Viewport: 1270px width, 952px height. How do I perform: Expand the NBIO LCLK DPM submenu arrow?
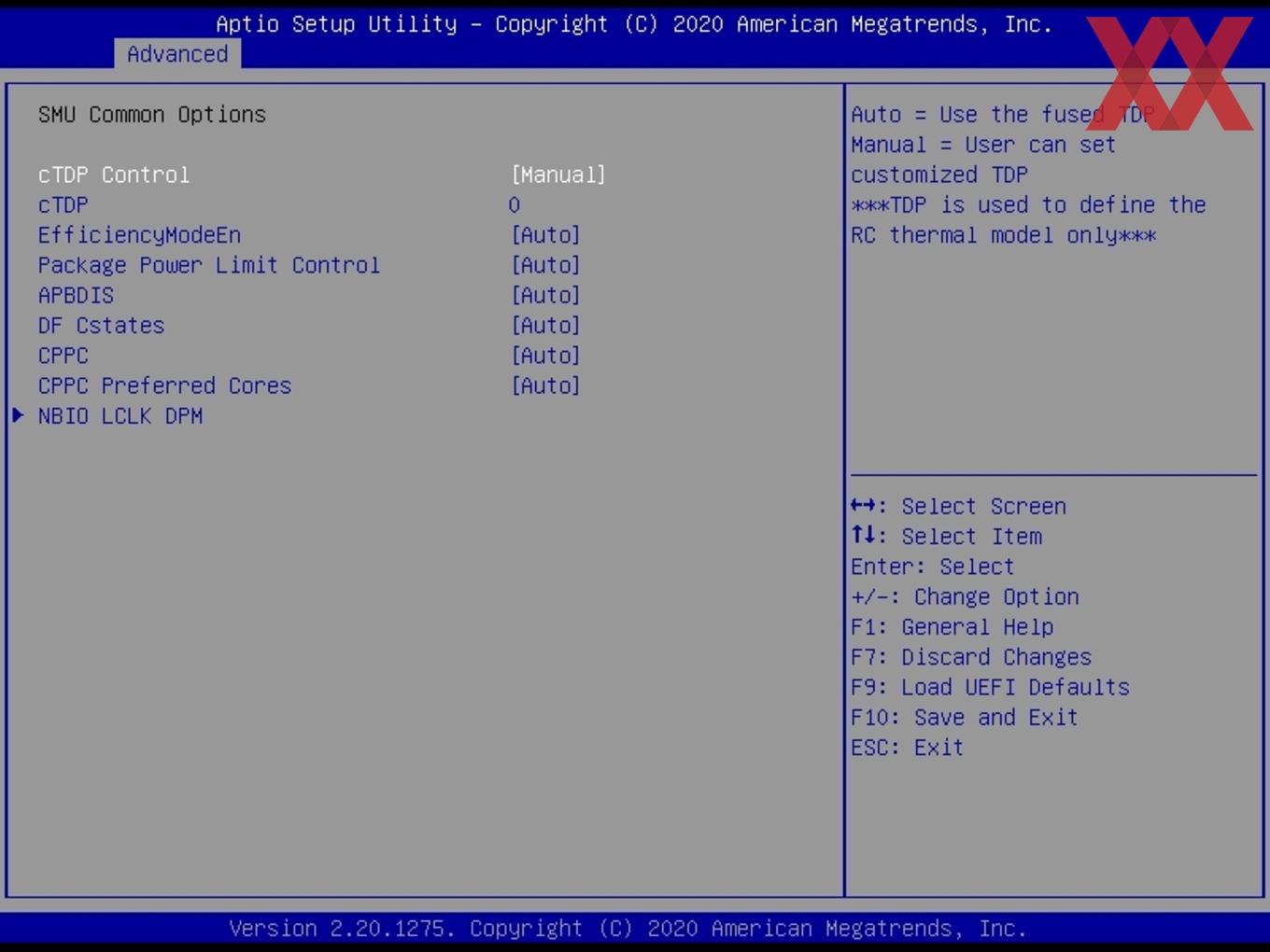click(18, 415)
